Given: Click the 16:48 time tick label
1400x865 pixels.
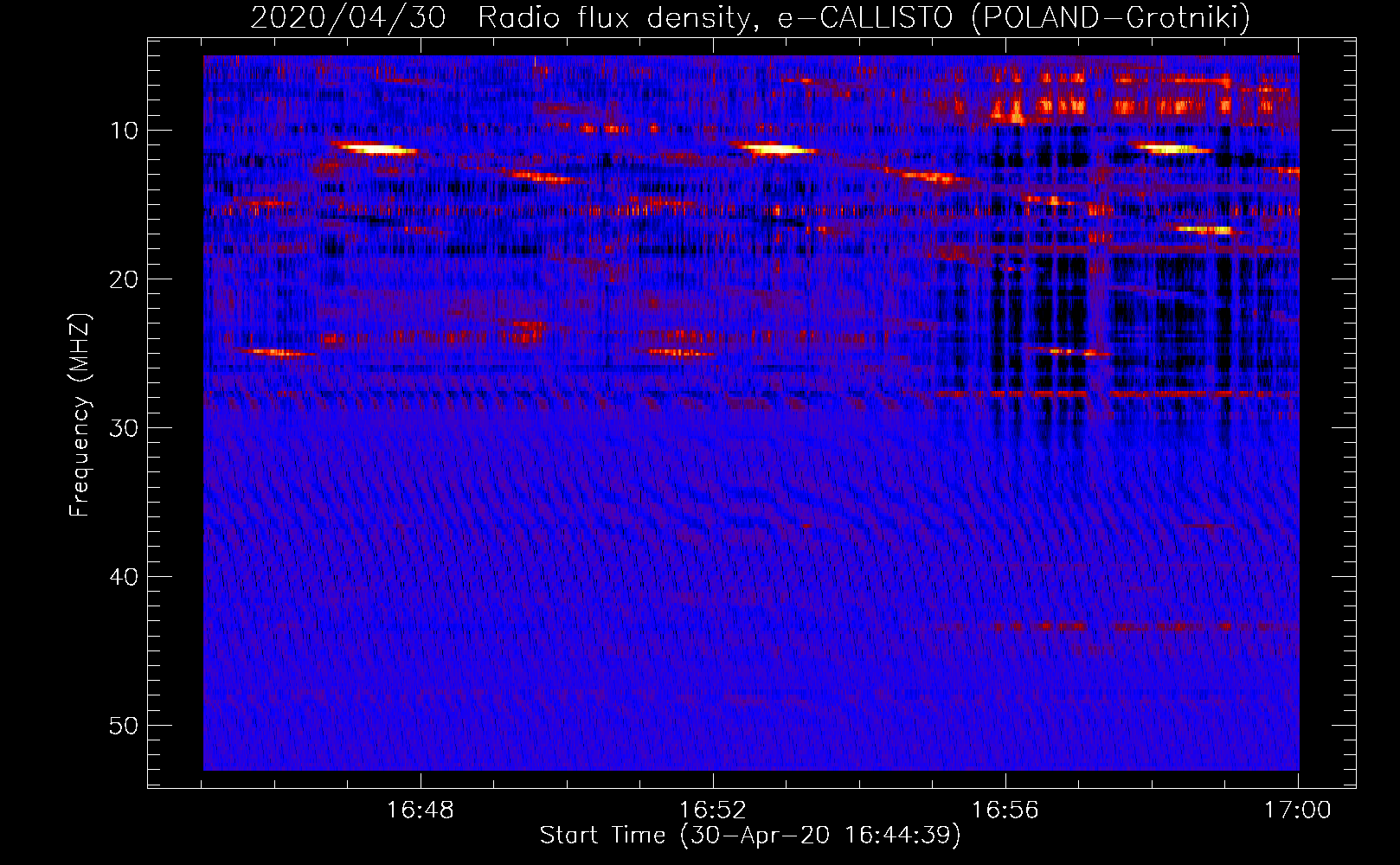Looking at the screenshot, I should coord(421,811).
